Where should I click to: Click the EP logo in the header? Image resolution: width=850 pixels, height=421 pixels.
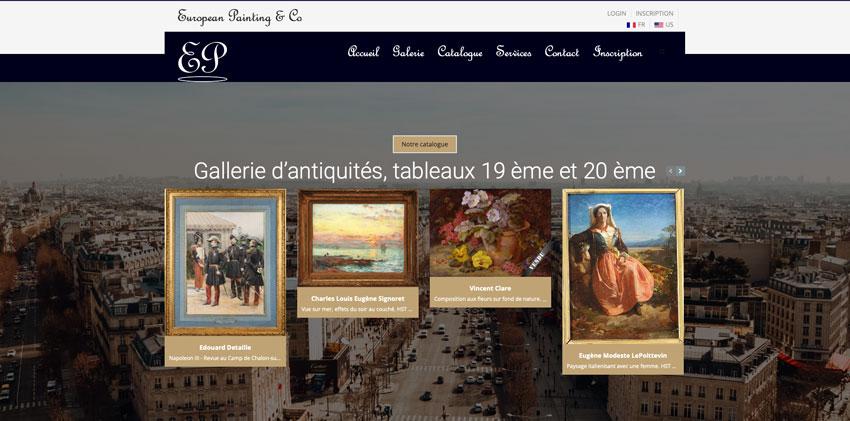coord(203,61)
